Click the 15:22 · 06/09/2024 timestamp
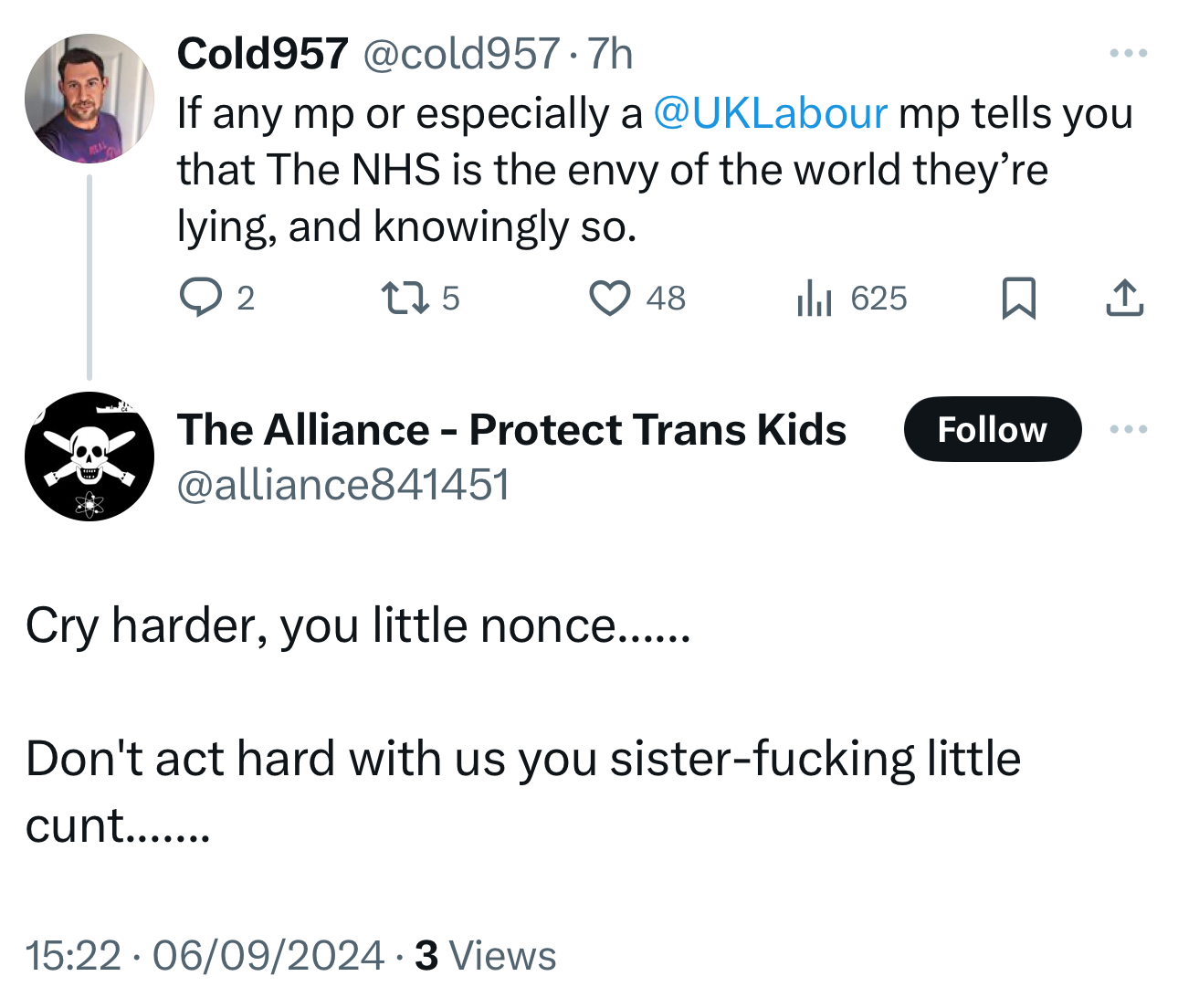This screenshot has height=1008, width=1178. click(x=205, y=956)
